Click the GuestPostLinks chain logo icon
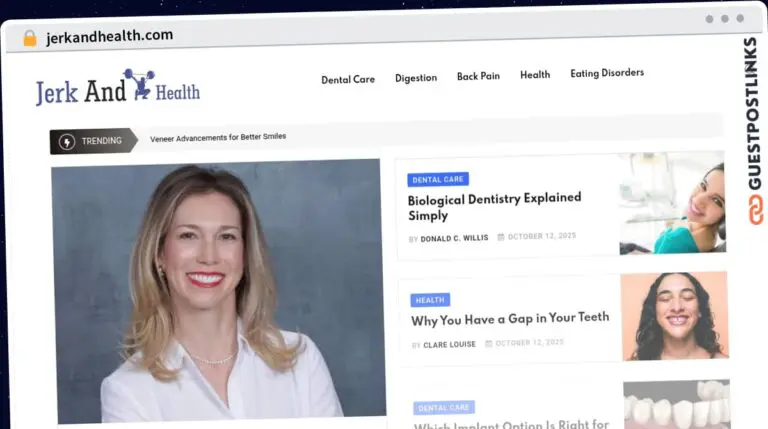Image resolution: width=768 pixels, height=429 pixels. (752, 208)
